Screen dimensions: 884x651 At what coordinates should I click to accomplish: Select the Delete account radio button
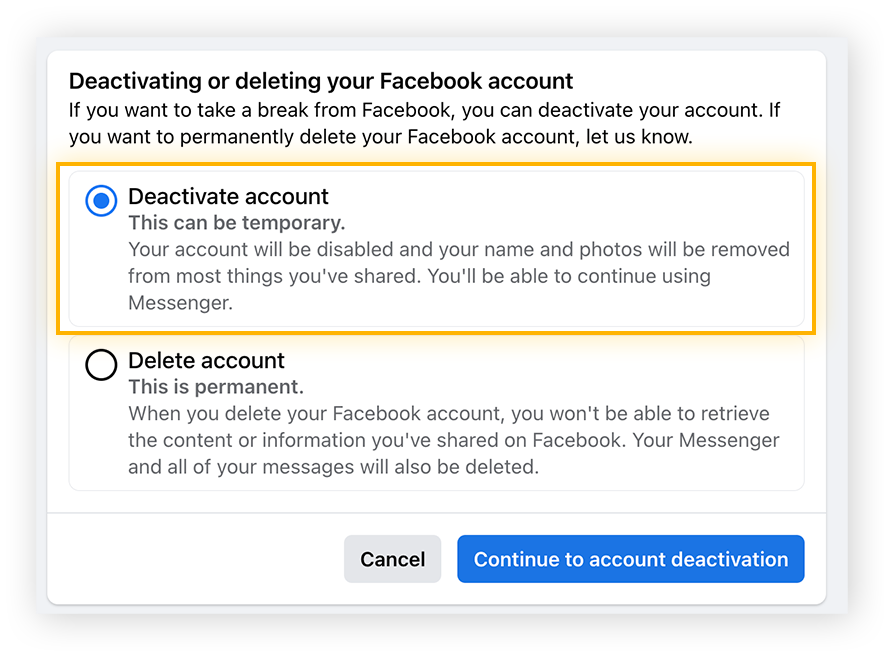coord(101,364)
